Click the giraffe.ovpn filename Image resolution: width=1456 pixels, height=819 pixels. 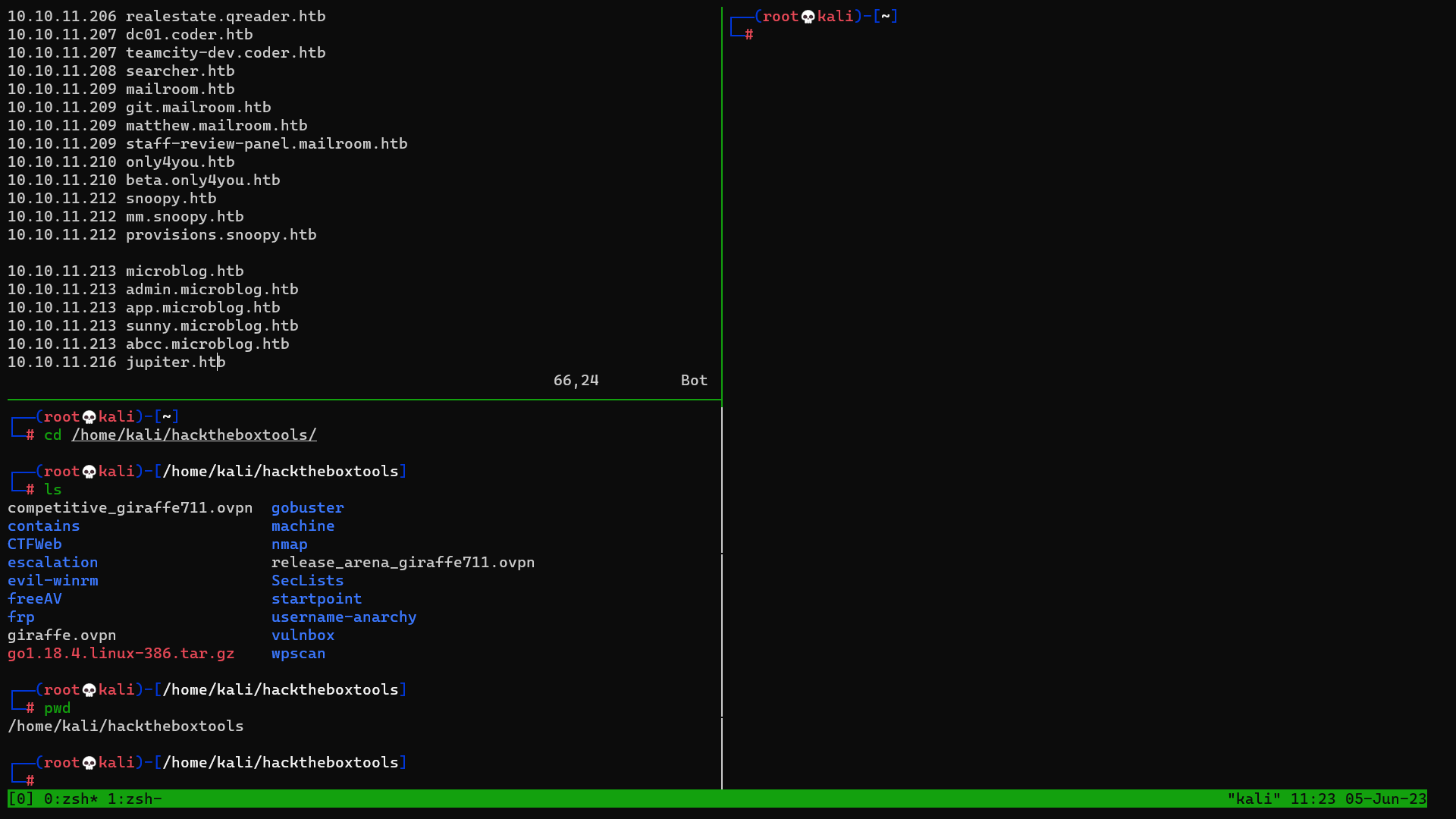pos(61,635)
